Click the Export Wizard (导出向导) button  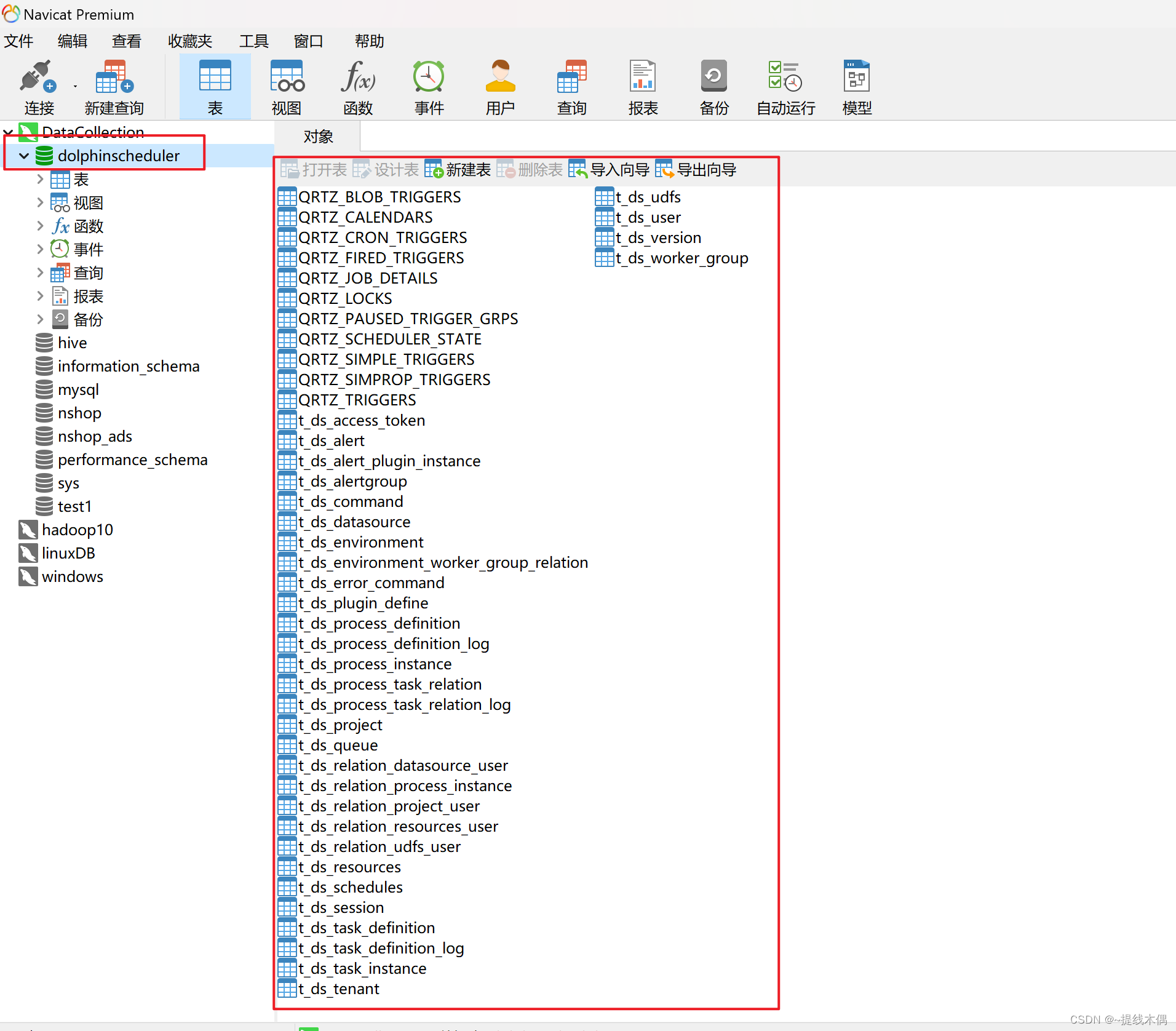pyautogui.click(x=696, y=170)
